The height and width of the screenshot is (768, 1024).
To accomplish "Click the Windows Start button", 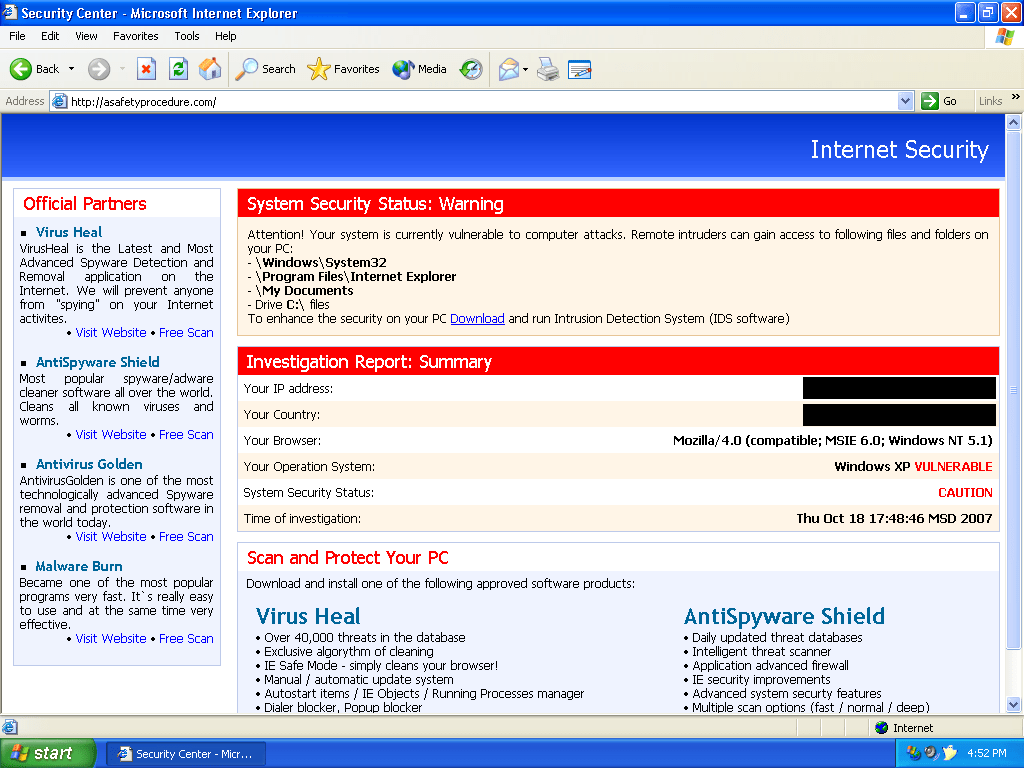I will point(48,754).
